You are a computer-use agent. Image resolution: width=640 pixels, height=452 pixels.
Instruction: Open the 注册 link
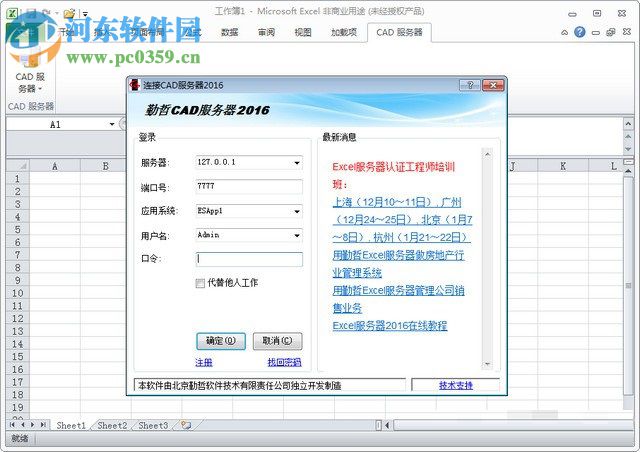coord(204,362)
